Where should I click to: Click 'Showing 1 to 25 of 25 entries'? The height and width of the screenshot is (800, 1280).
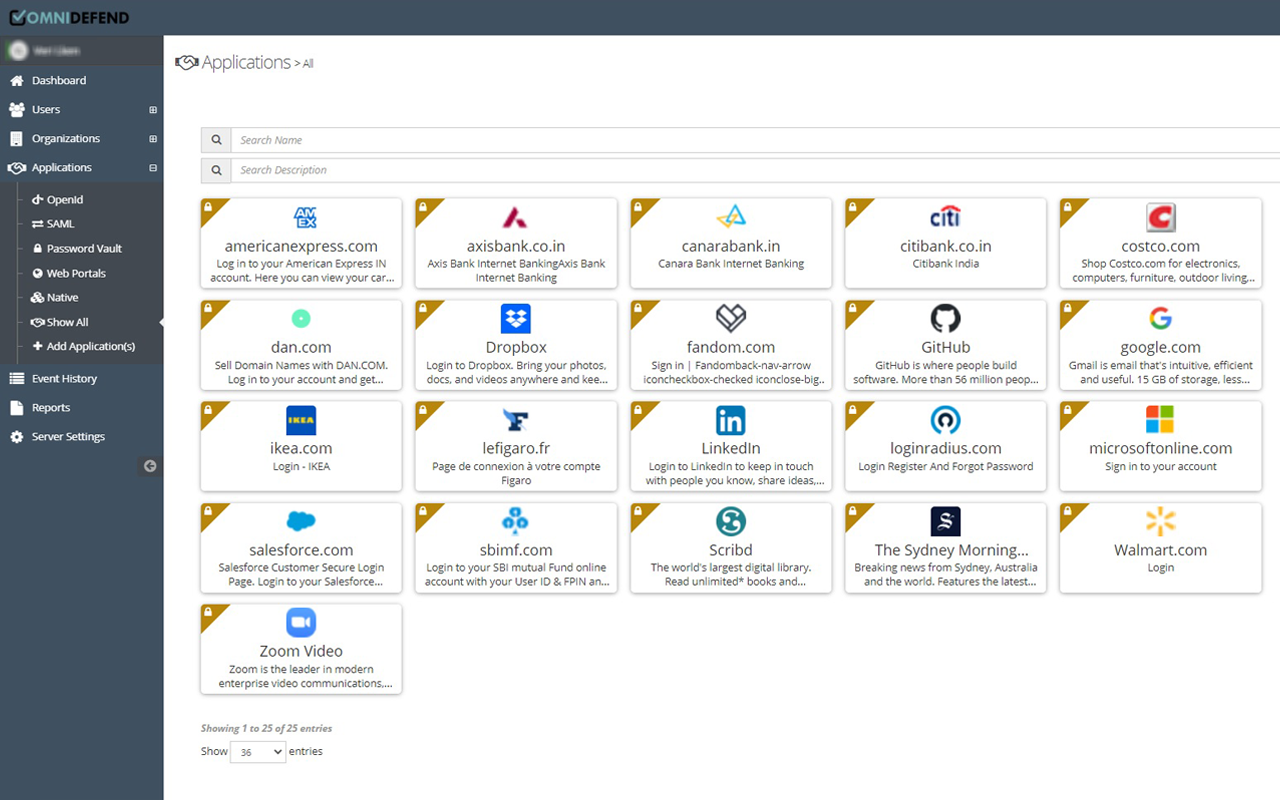(x=267, y=728)
